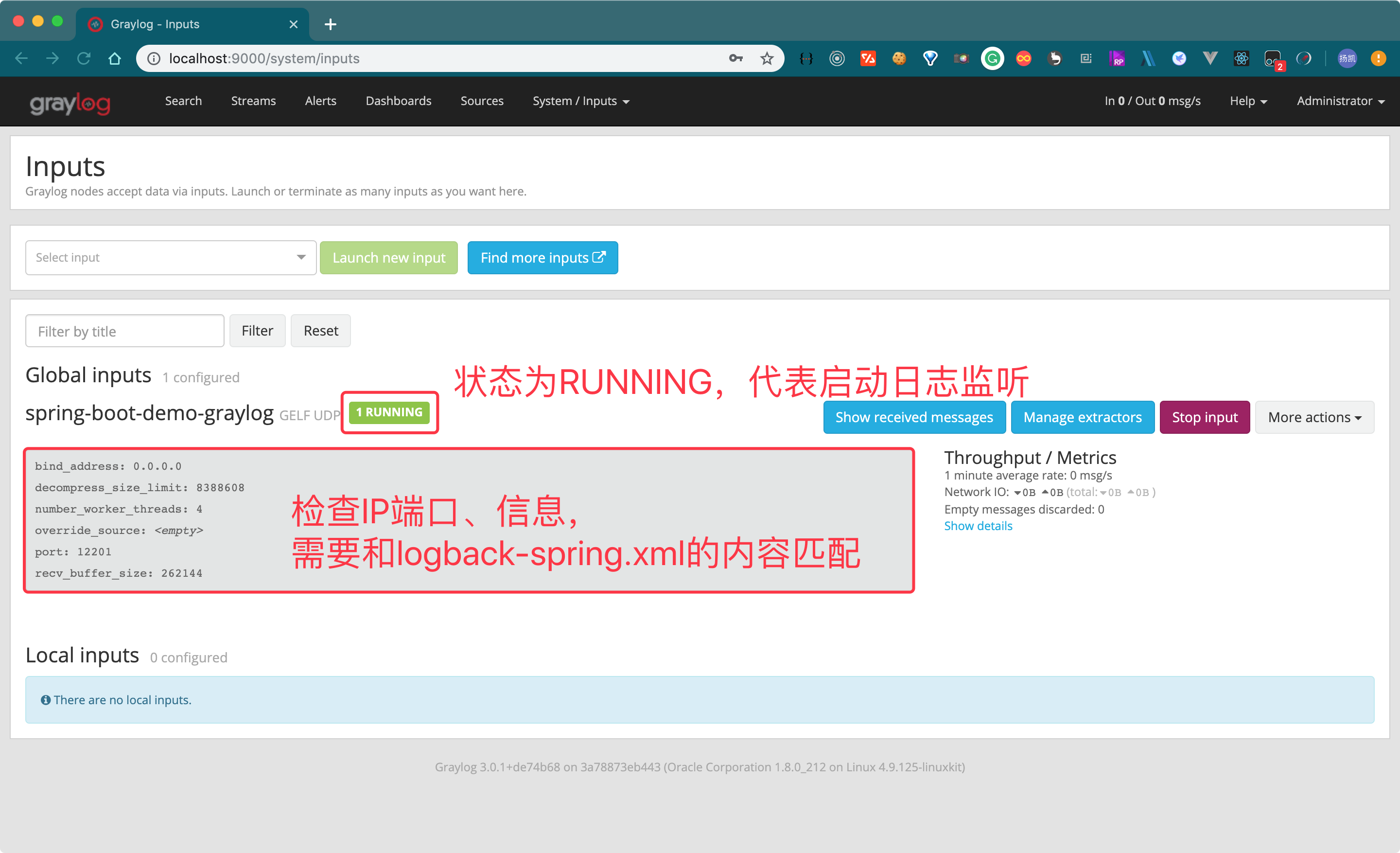Go back with browser back arrow
1400x853 pixels.
[21, 58]
